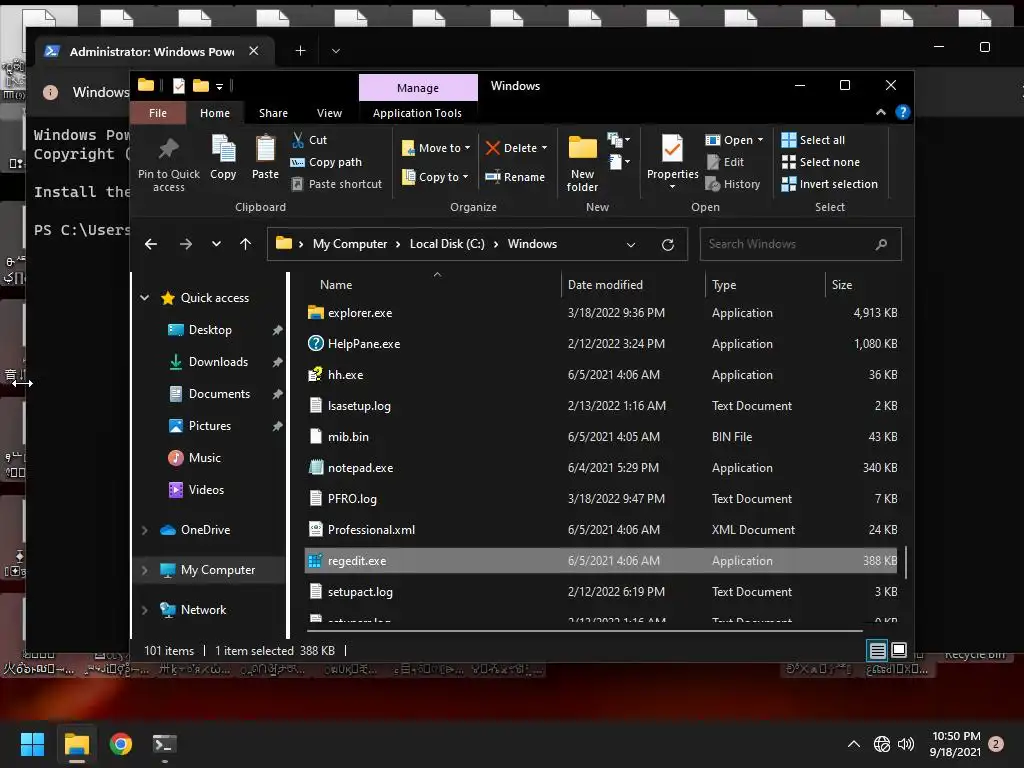Click the quick access toolbar New folder icon
This screenshot has height=768, width=1024.
click(x=201, y=86)
